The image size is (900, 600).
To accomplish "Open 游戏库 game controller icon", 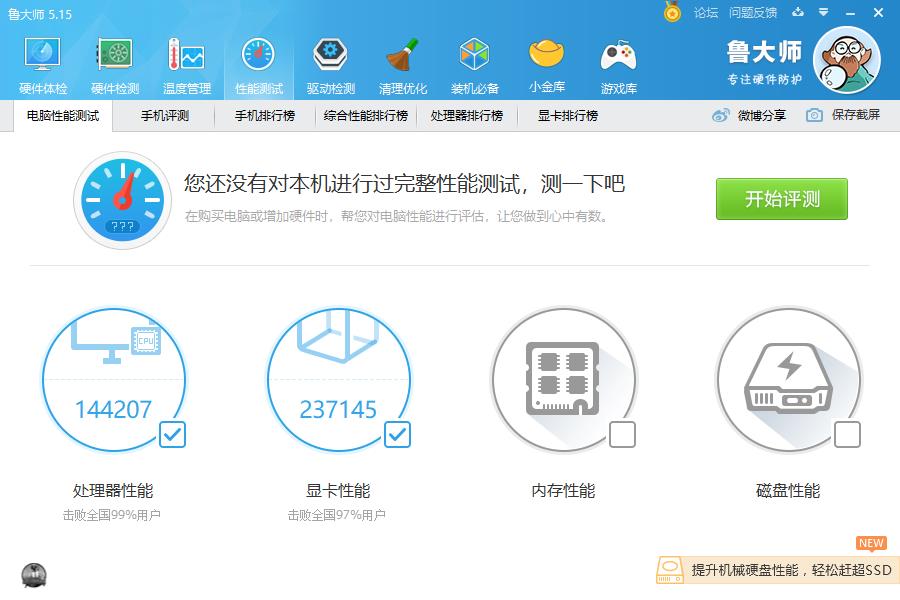I will click(x=618, y=56).
